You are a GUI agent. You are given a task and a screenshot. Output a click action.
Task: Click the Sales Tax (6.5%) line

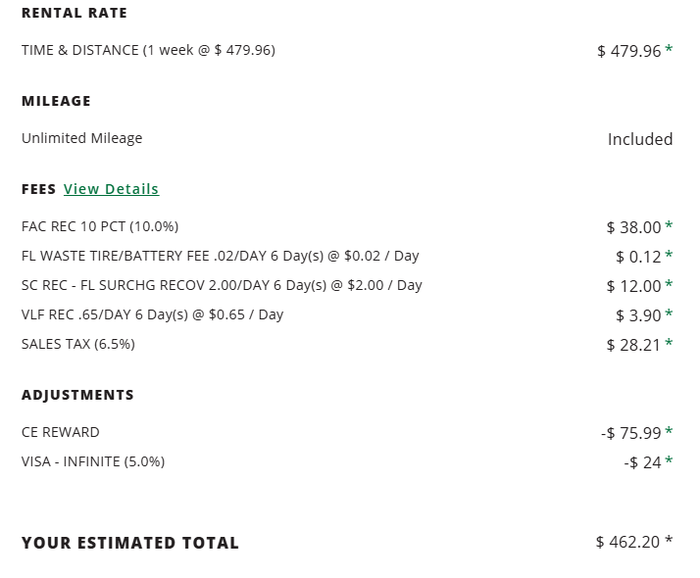[78, 344]
